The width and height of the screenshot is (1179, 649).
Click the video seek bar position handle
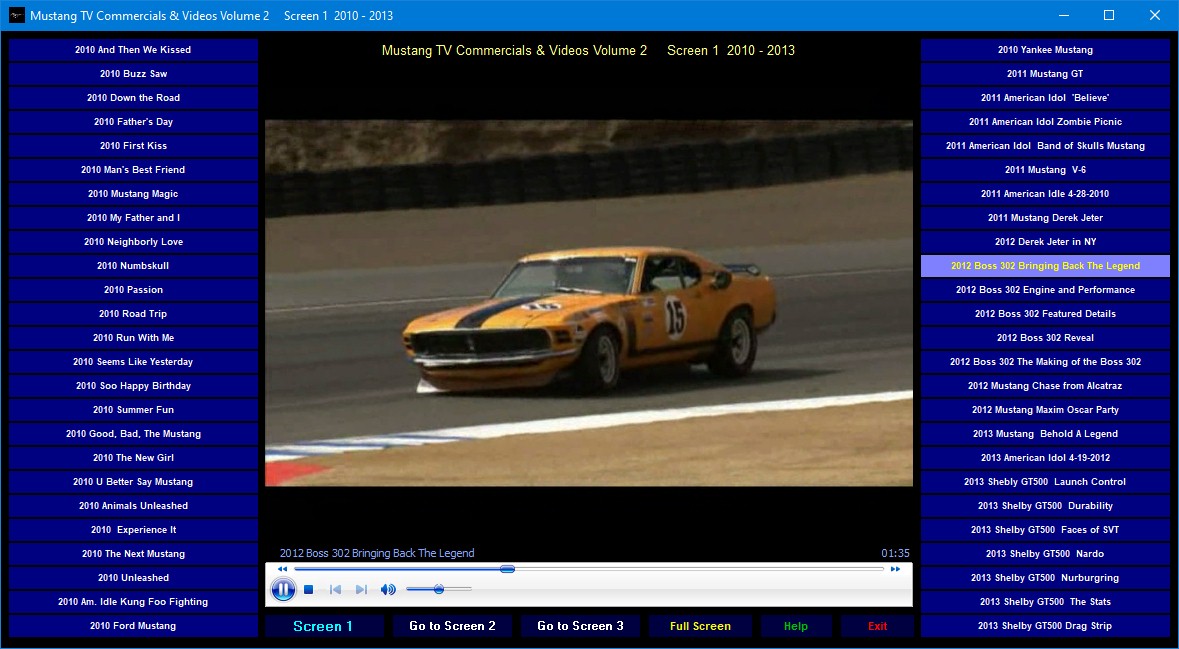point(508,569)
